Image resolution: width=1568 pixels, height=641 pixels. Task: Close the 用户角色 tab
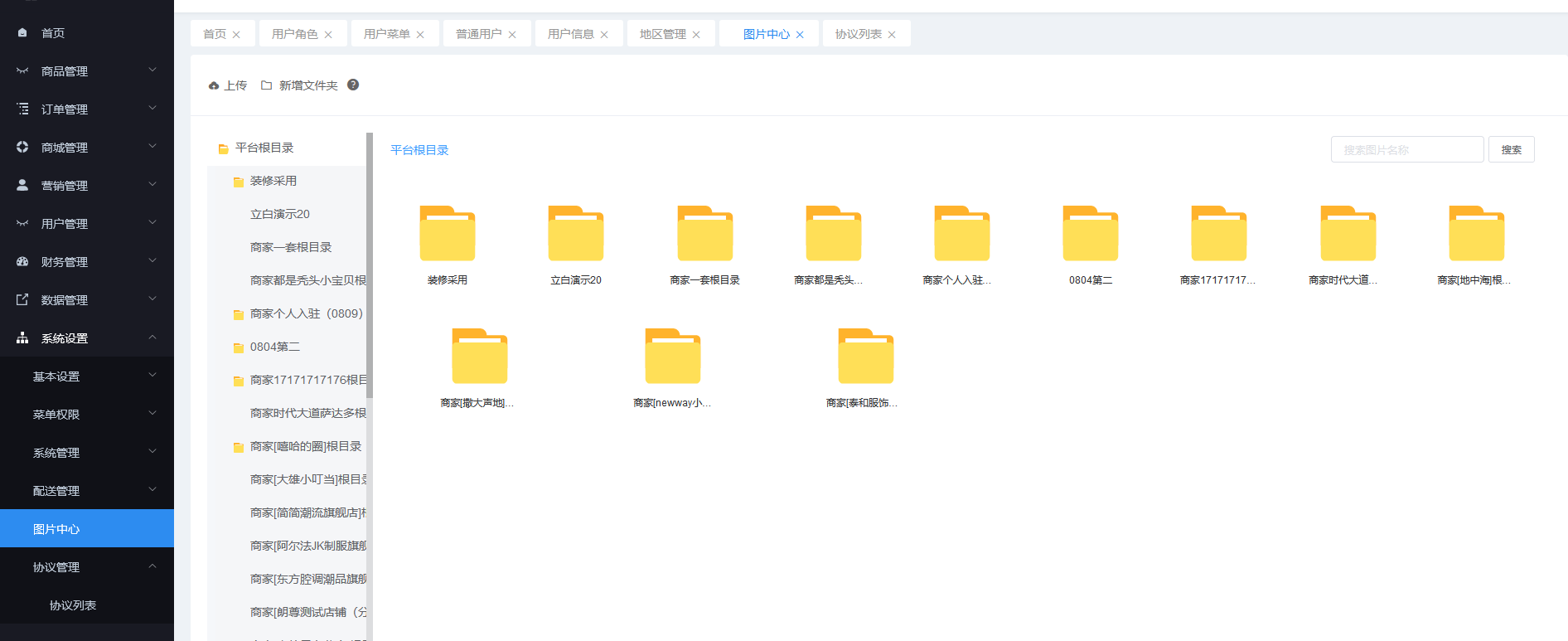(x=328, y=35)
